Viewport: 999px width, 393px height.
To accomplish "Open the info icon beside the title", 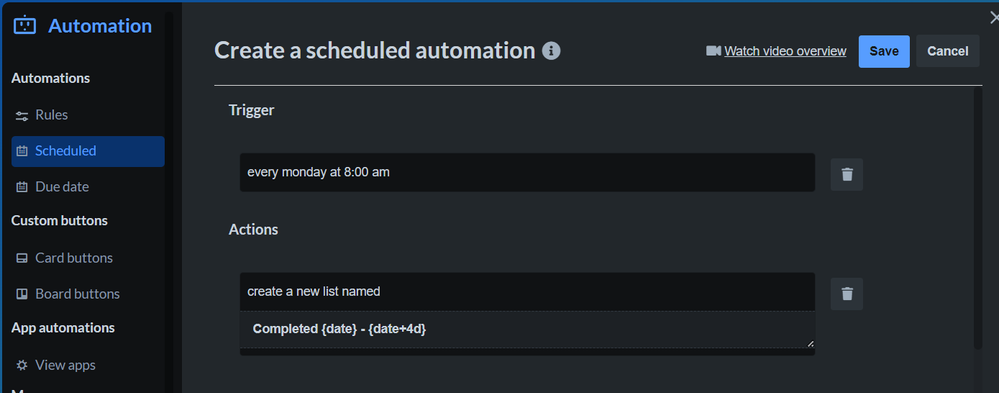I will coord(551,51).
